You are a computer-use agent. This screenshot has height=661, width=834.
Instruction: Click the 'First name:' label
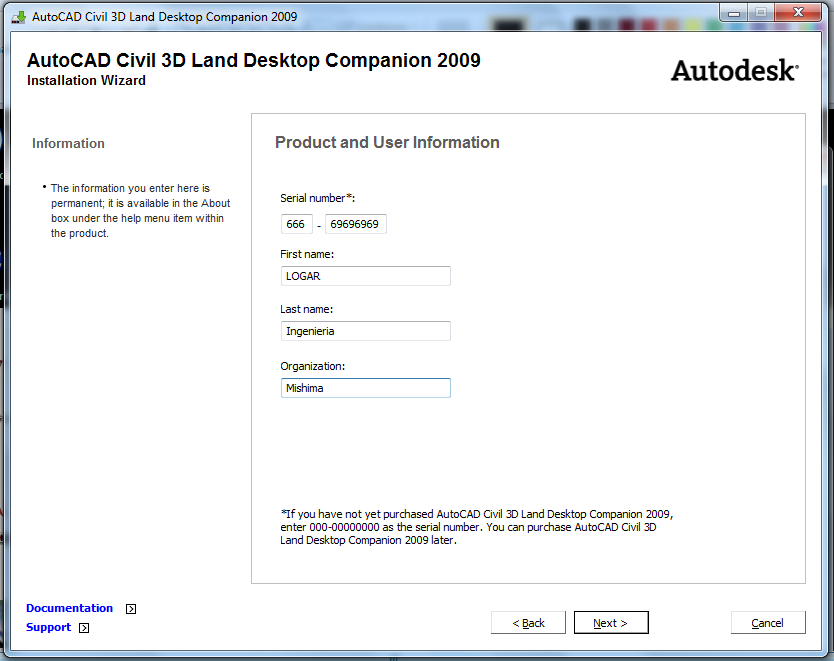pyautogui.click(x=307, y=254)
